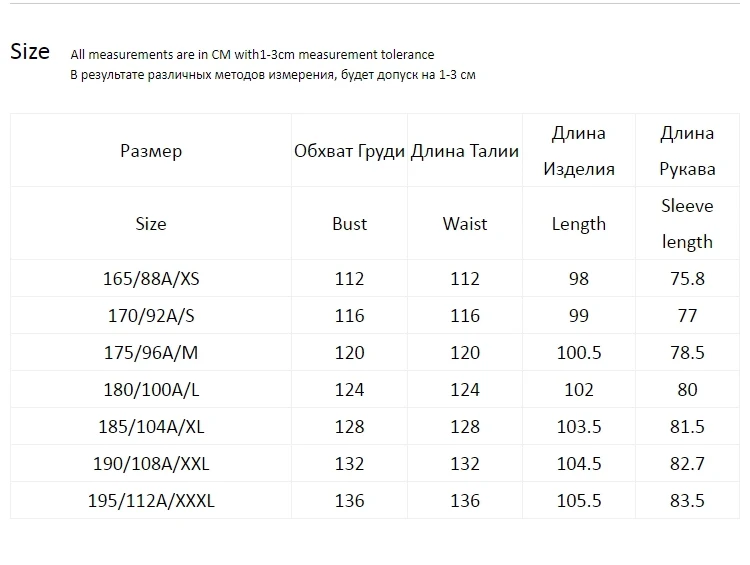Click the Waist header cell
Viewport: 750px width, 565px height.
tap(464, 223)
